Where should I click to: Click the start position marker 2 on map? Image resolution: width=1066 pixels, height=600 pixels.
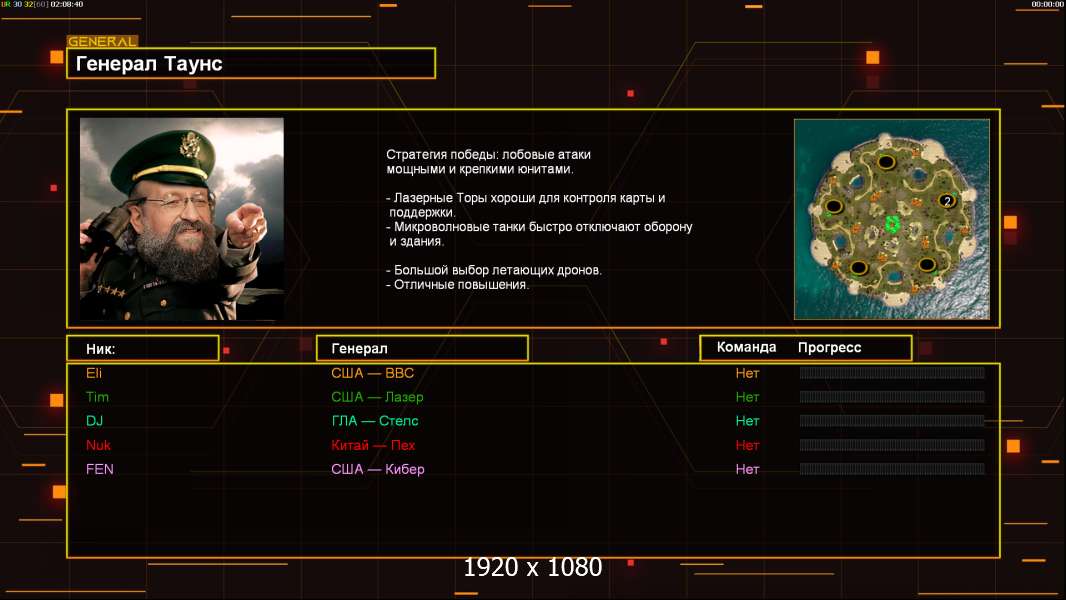click(x=947, y=201)
